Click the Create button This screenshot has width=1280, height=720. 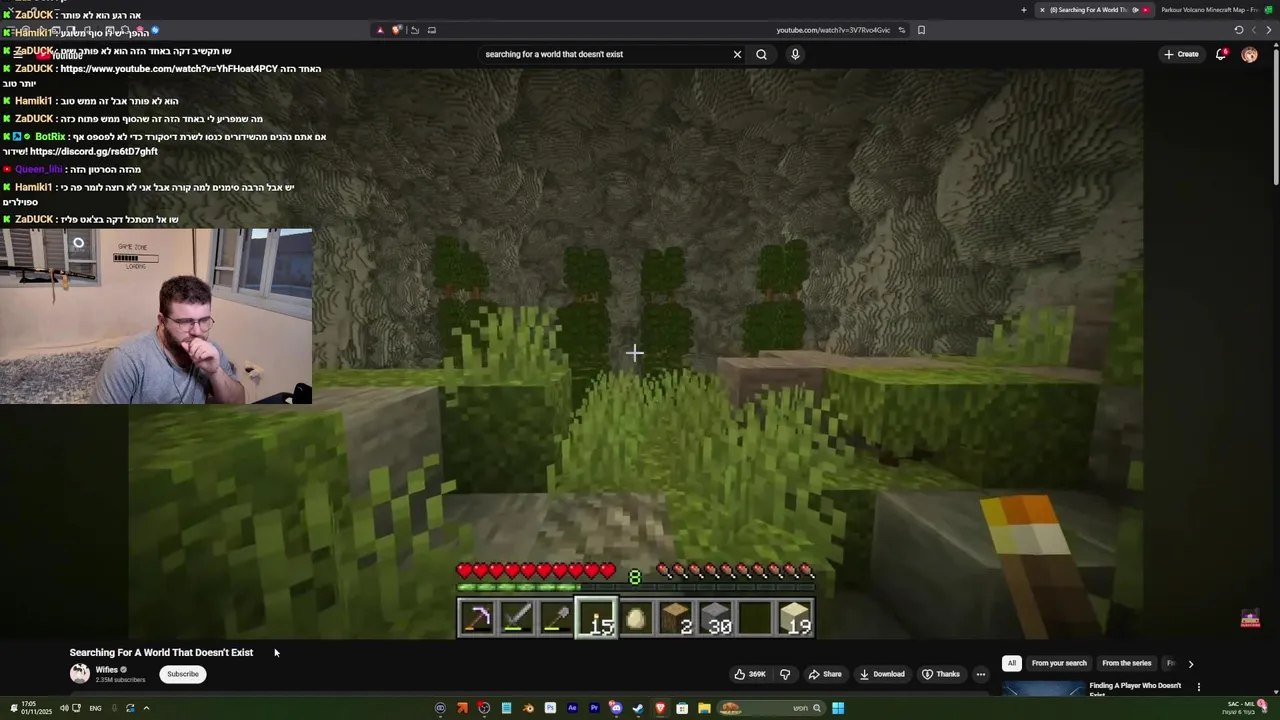(1181, 54)
